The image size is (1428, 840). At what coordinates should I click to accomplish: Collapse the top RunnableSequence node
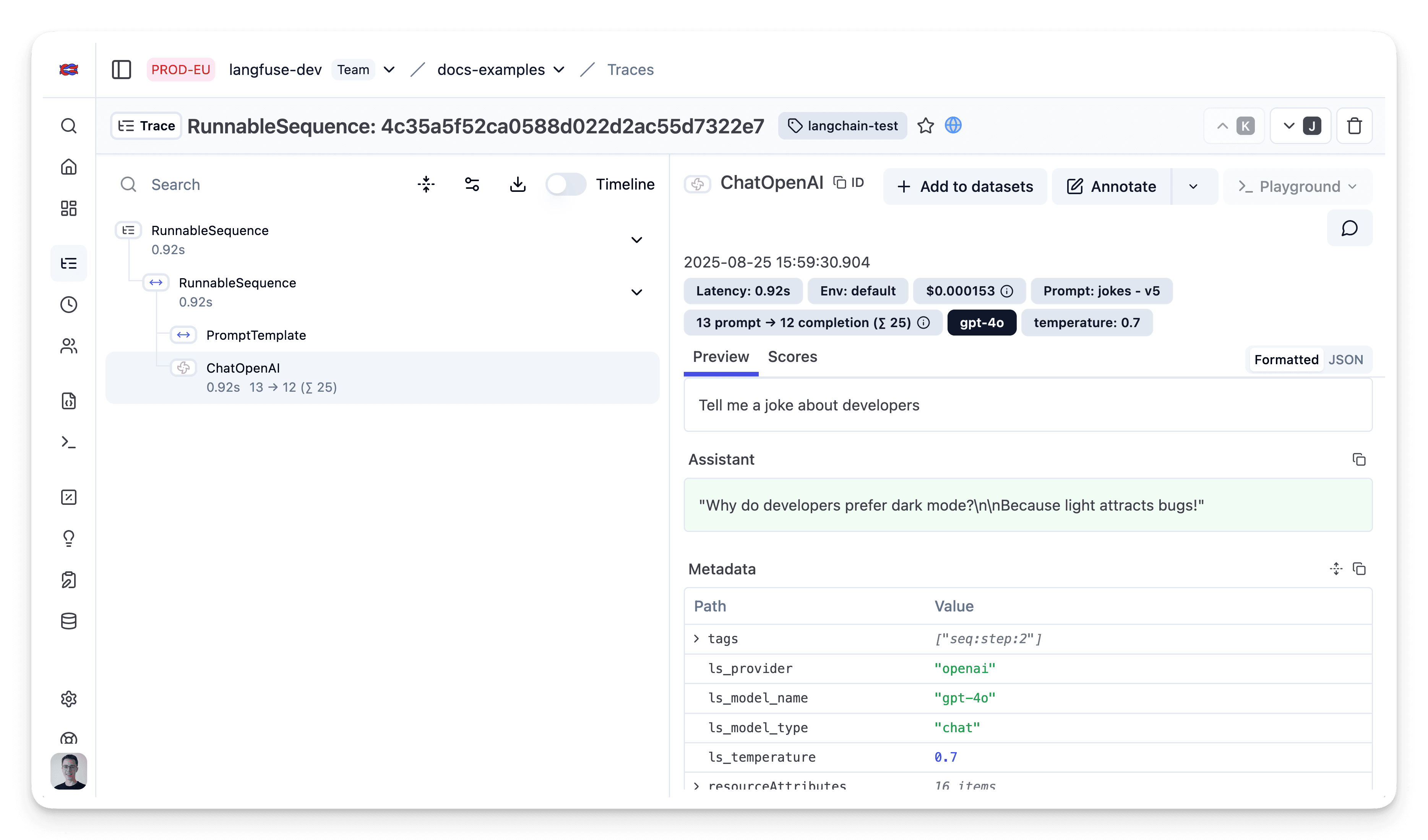[x=636, y=240]
